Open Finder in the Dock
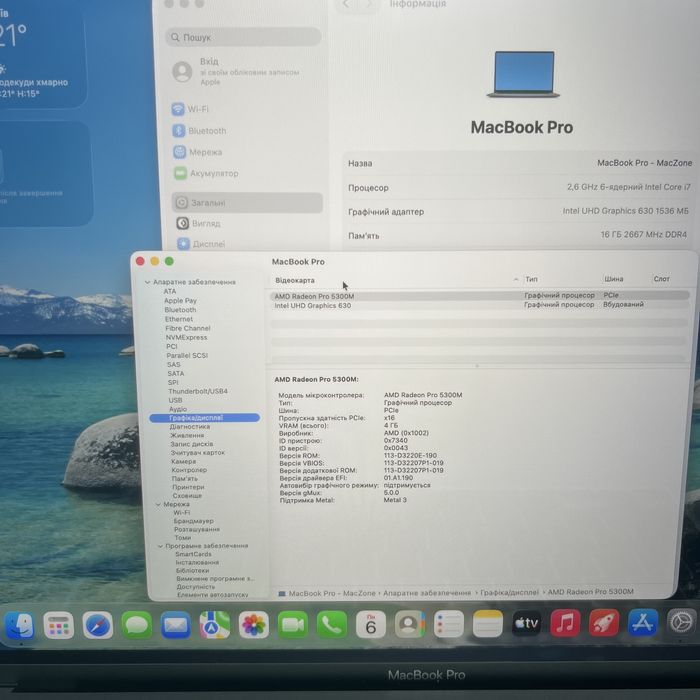Screen dimensions: 700x700 pyautogui.click(x=19, y=625)
